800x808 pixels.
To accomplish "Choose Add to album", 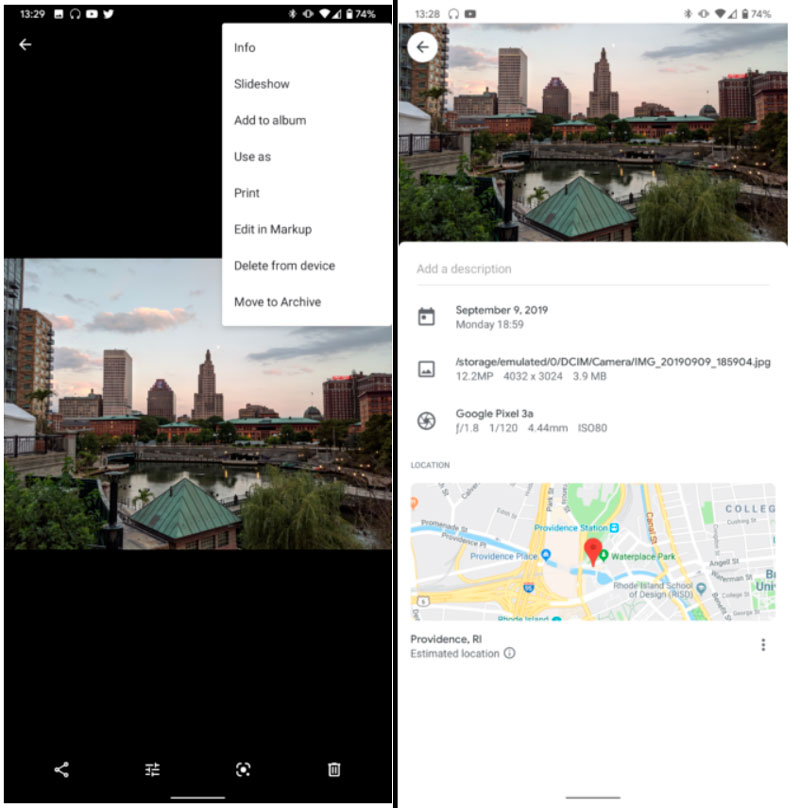I will [x=307, y=120].
